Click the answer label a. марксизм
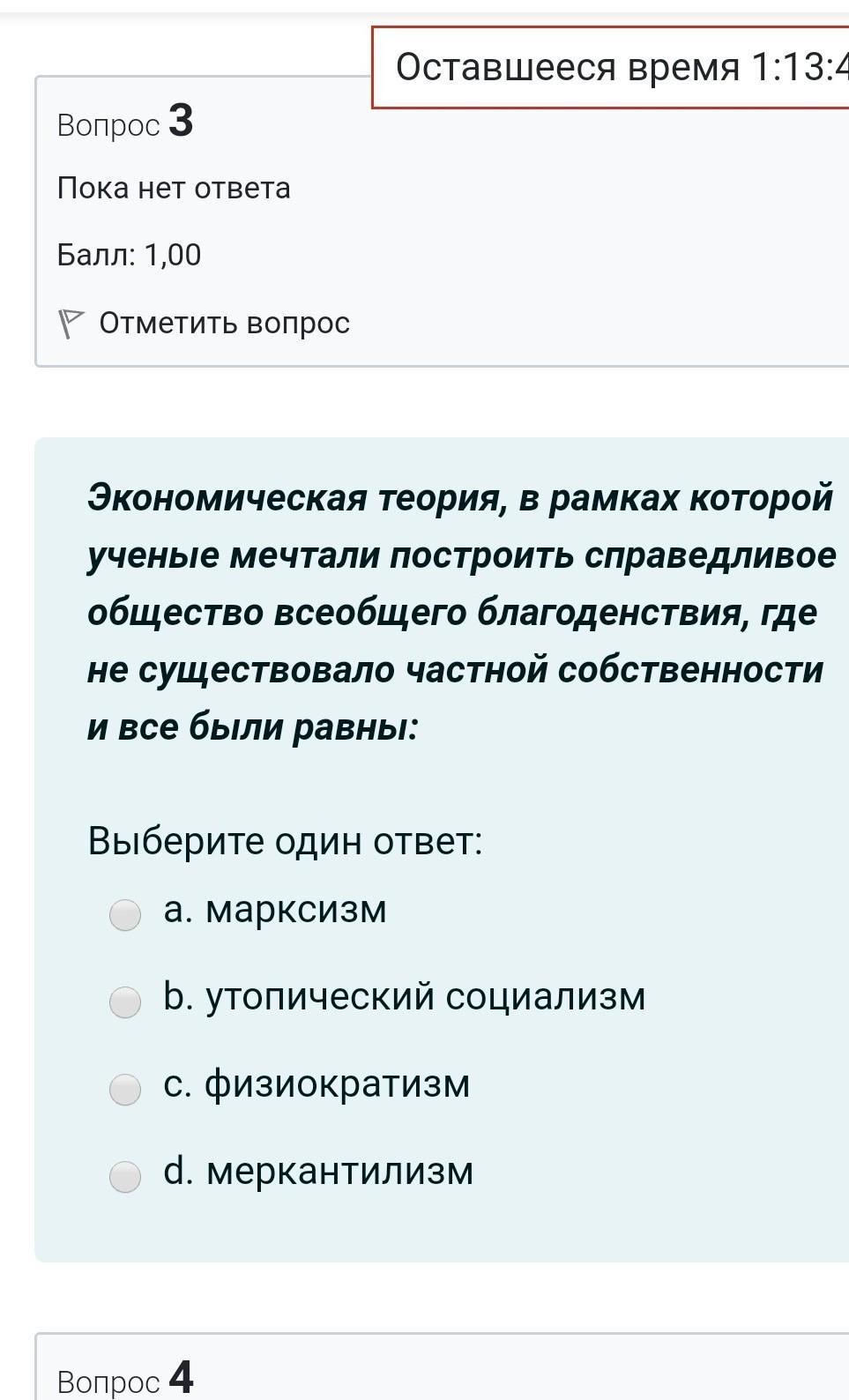 coord(275,909)
